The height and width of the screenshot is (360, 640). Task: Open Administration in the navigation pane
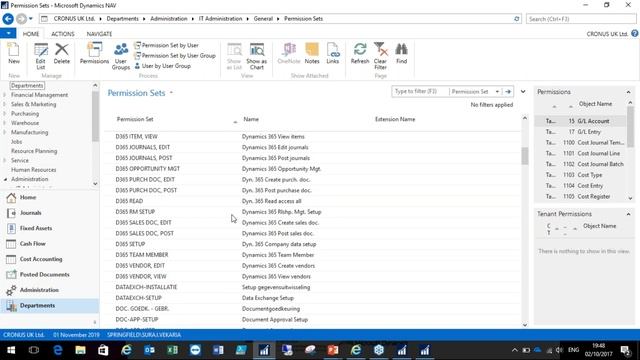click(x=39, y=290)
